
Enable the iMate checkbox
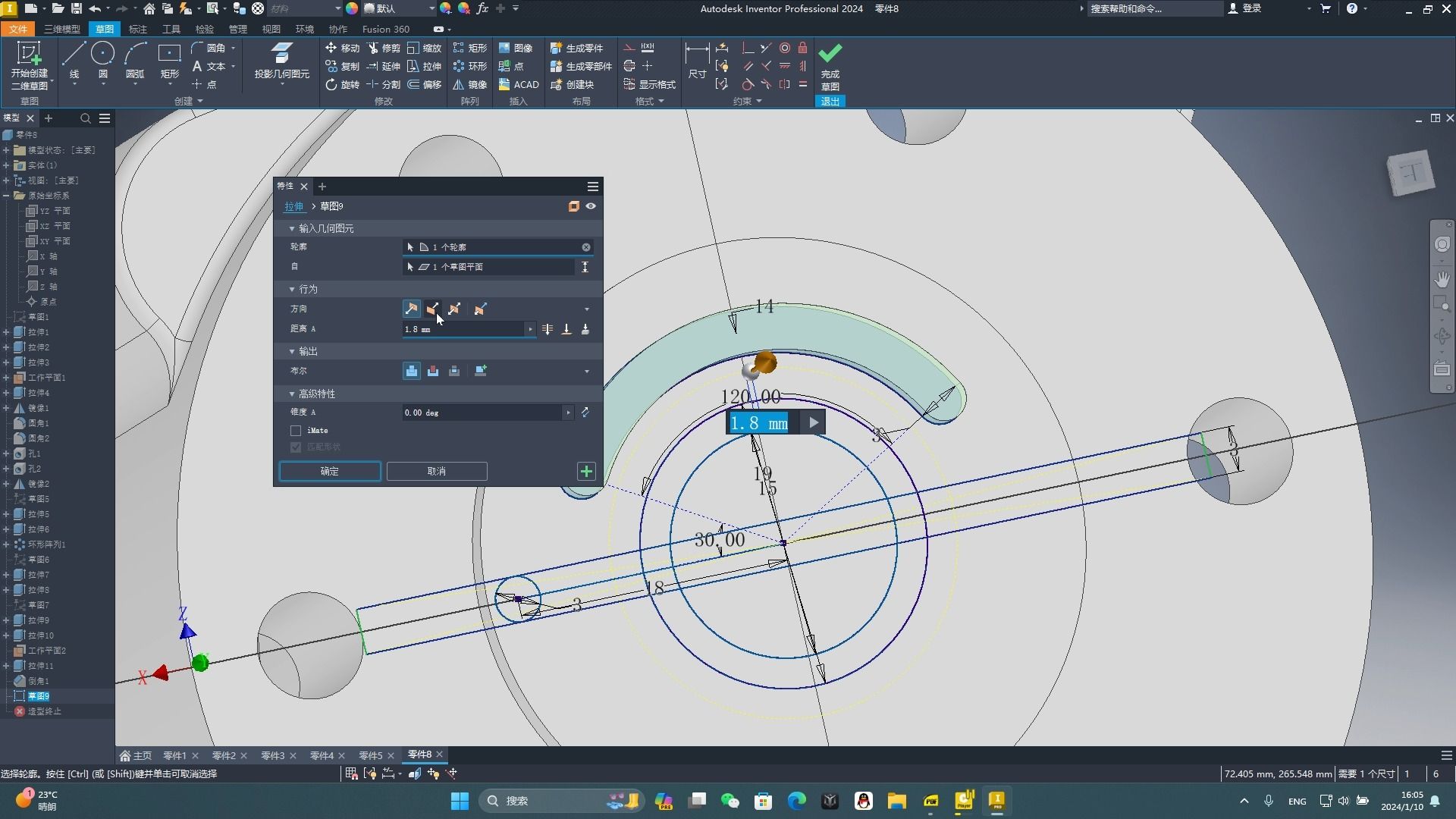[296, 431]
